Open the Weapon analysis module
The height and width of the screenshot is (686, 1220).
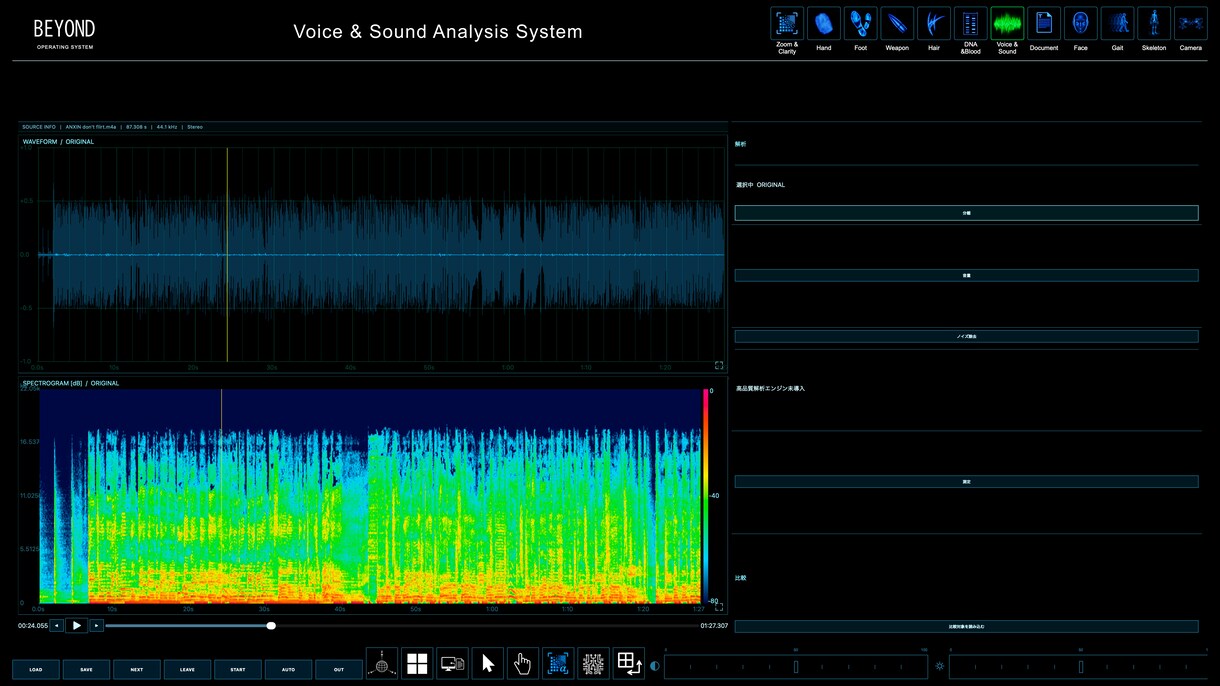[897, 23]
